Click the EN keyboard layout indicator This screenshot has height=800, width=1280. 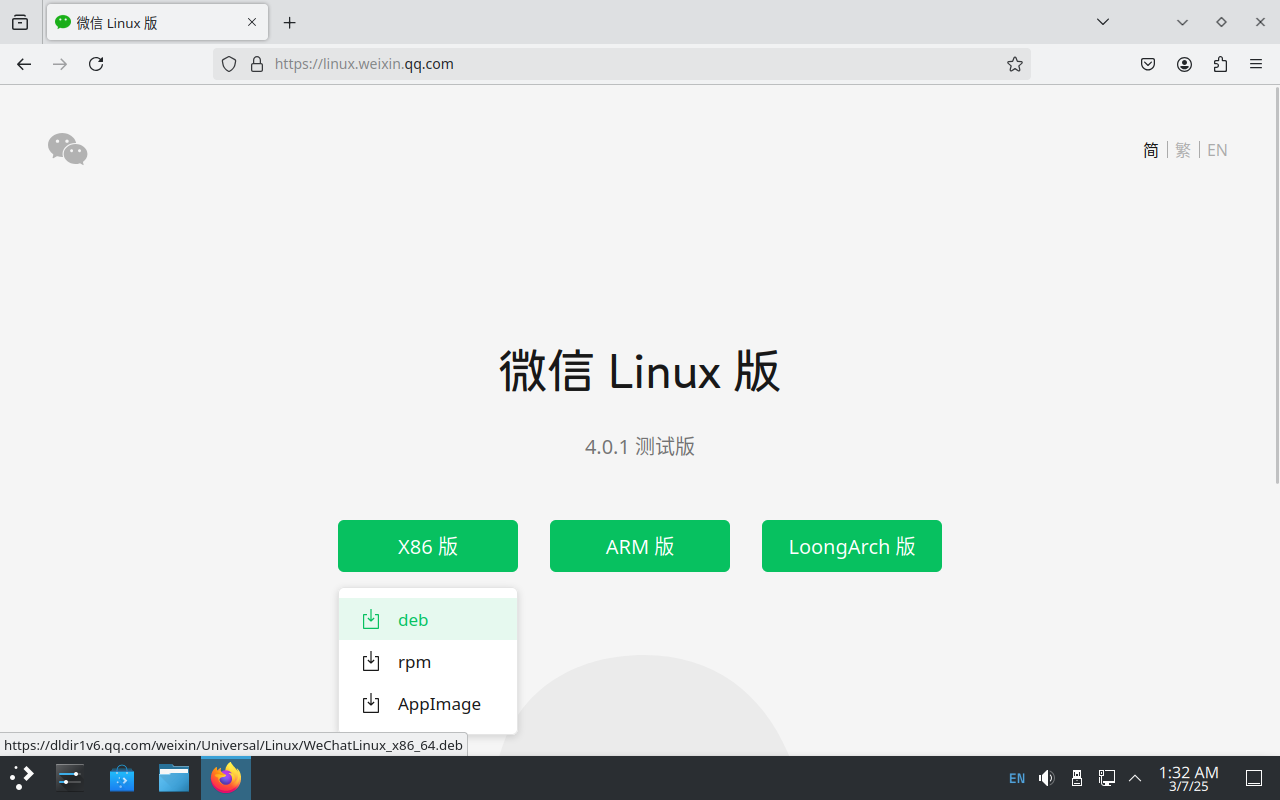[1017, 778]
